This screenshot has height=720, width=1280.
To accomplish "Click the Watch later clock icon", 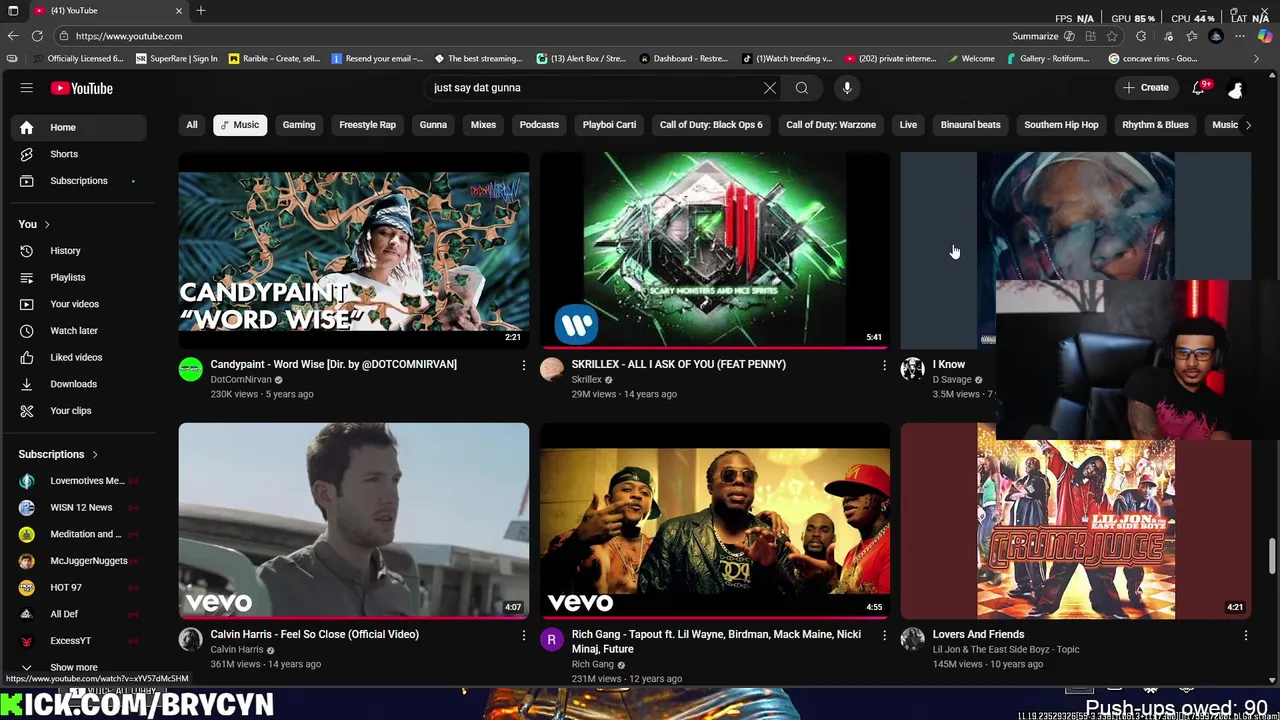I will 27,331.
